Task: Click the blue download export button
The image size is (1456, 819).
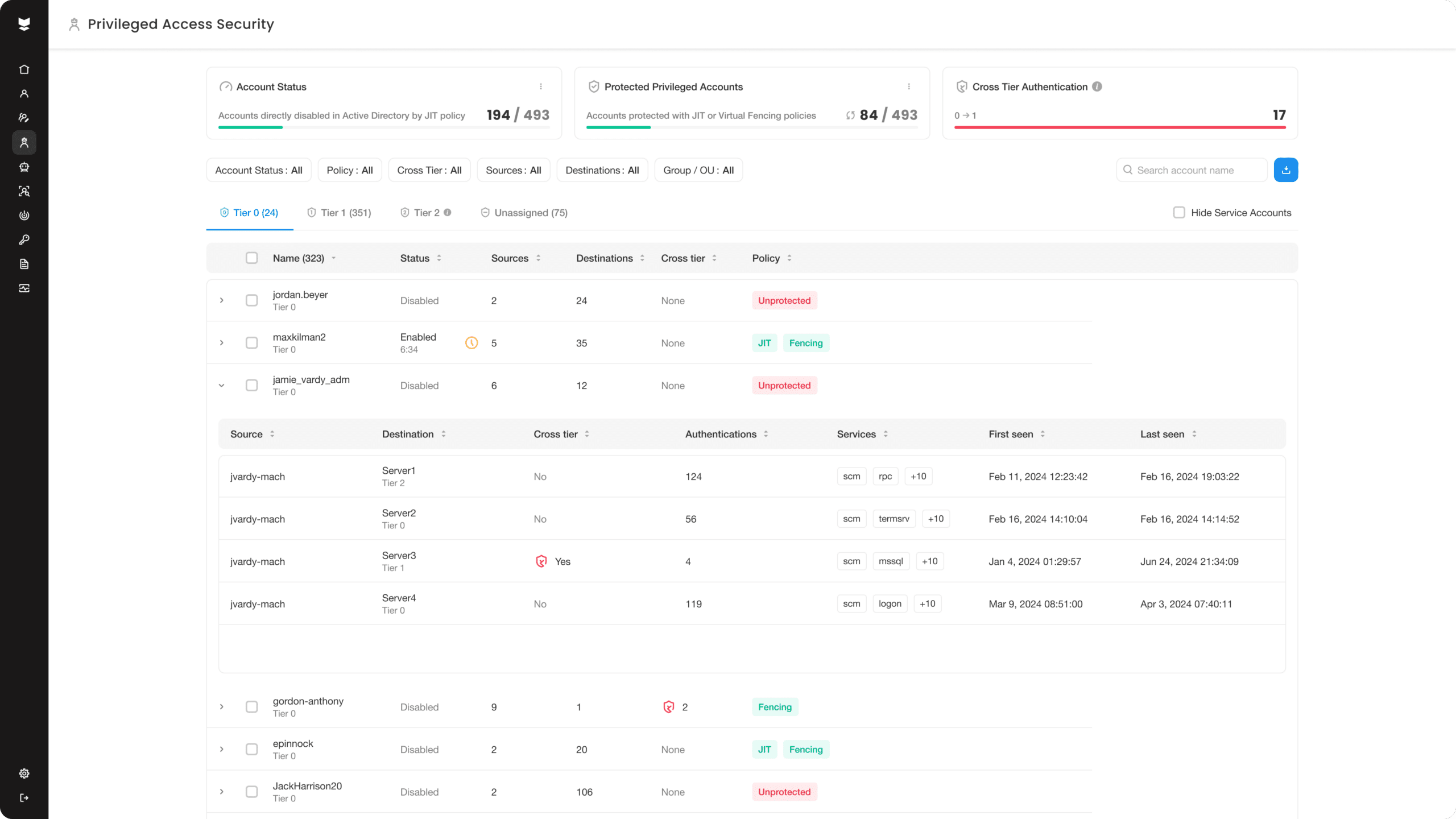Action: point(1286,170)
